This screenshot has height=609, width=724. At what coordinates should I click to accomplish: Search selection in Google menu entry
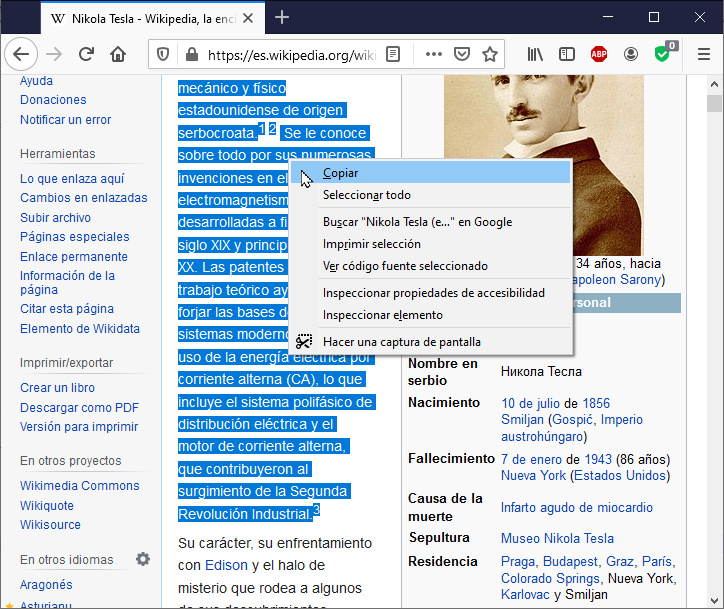429,222
